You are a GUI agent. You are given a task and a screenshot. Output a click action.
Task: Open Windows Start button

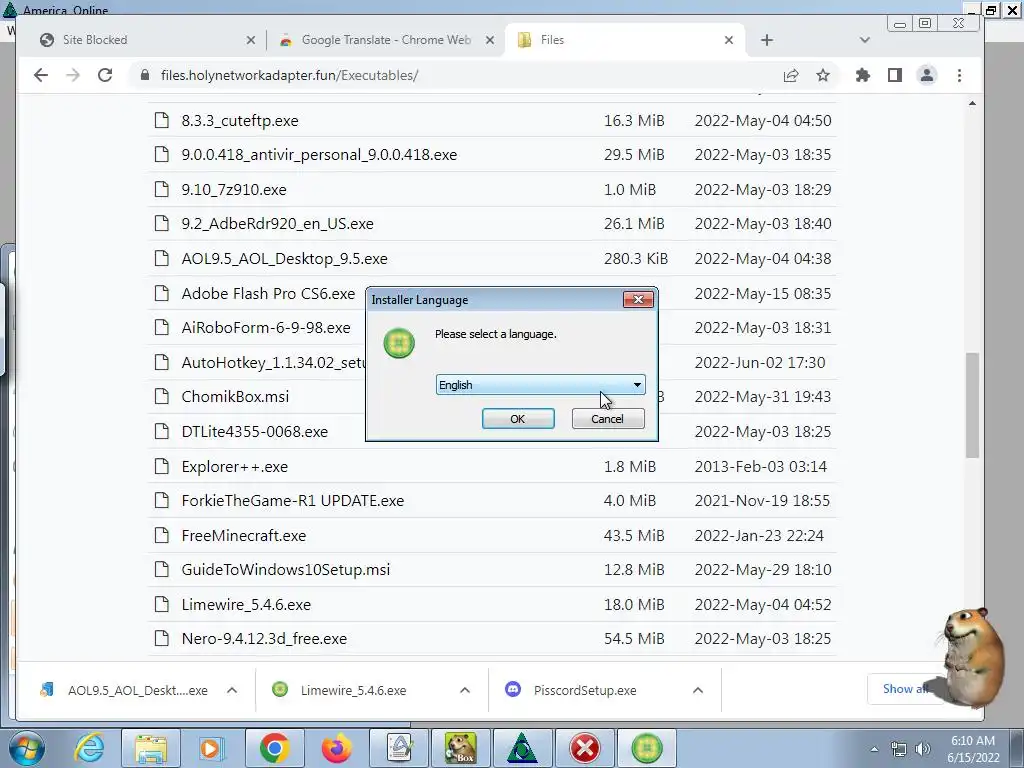(x=26, y=748)
